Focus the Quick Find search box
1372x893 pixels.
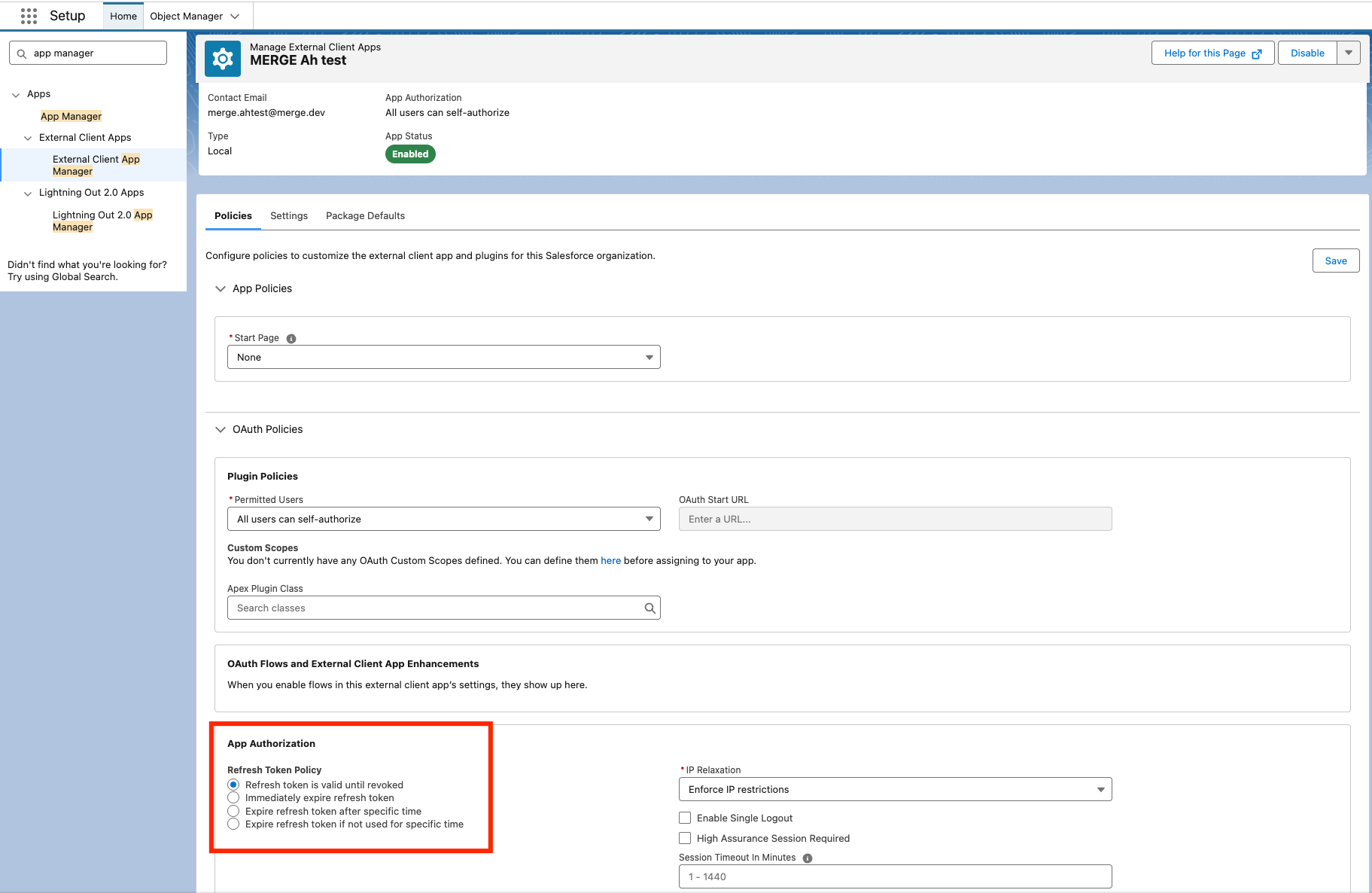(x=88, y=53)
